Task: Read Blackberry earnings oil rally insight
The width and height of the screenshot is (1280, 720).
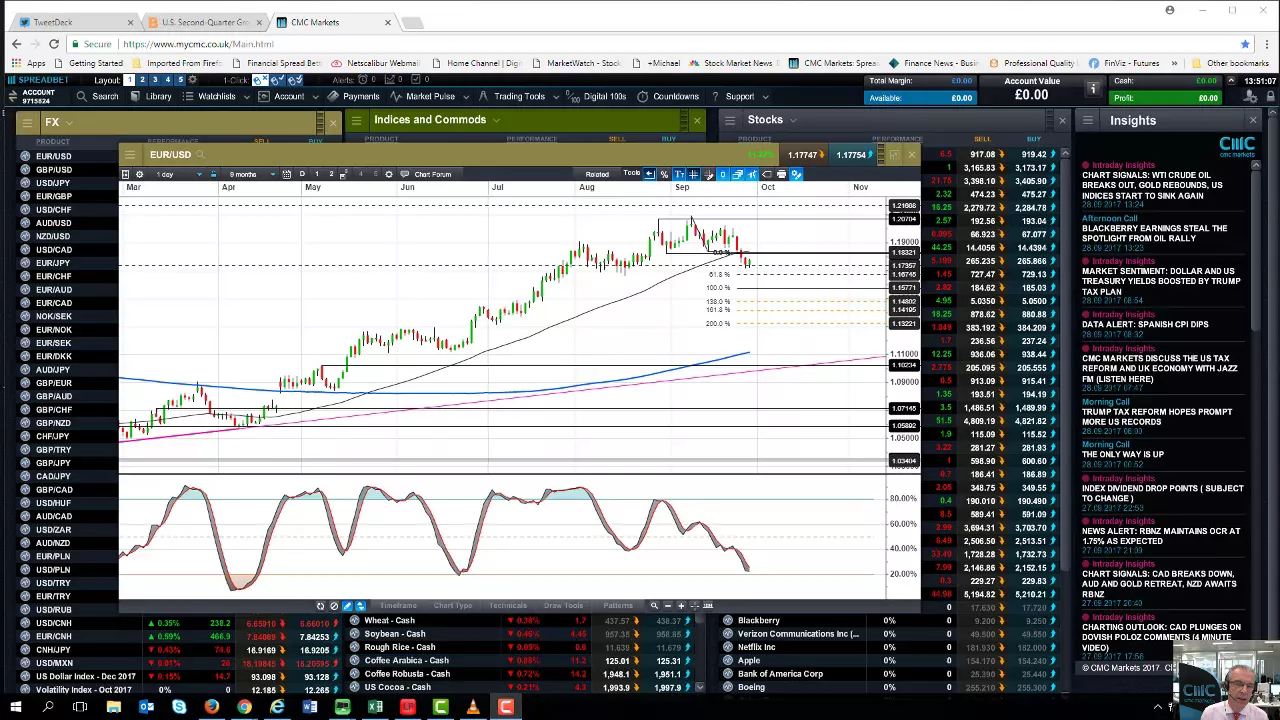Action: point(1154,233)
